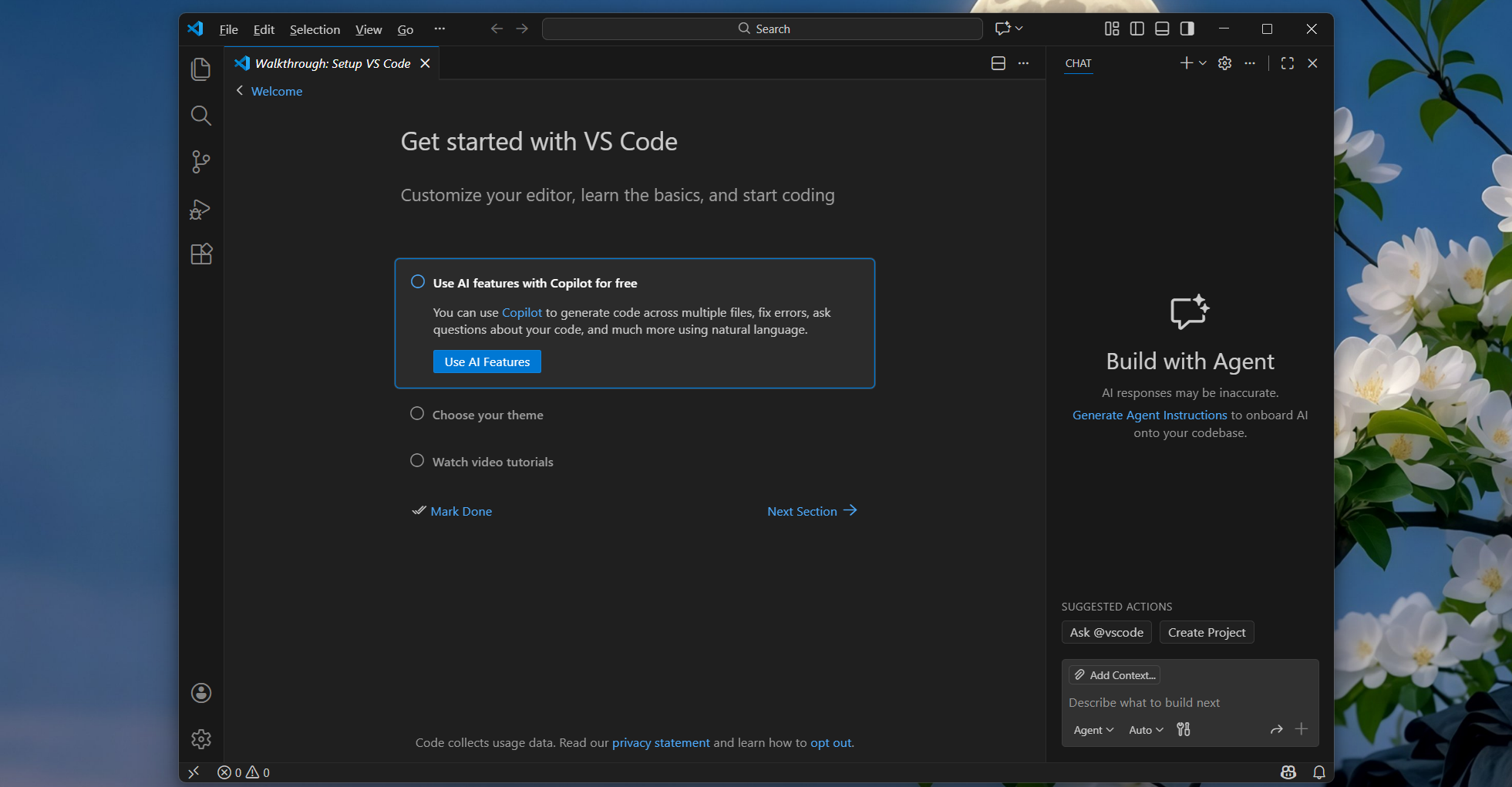Close the Walkthrough: Setup VS Code tab
This screenshot has width=1512, height=787.
(425, 63)
